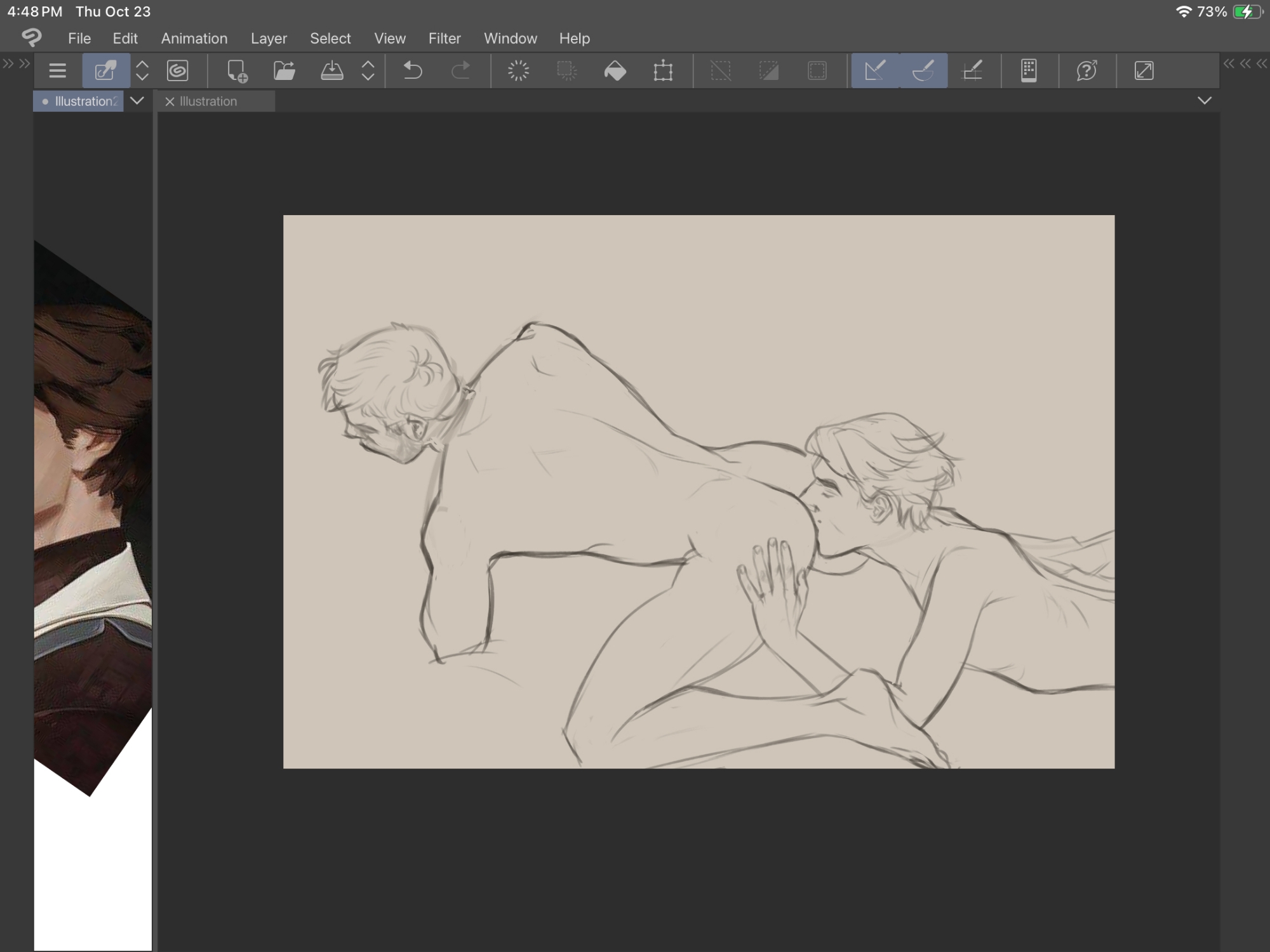Clear the canvas with Delete icon
Screen dimensions: 1270x952
click(x=518, y=70)
